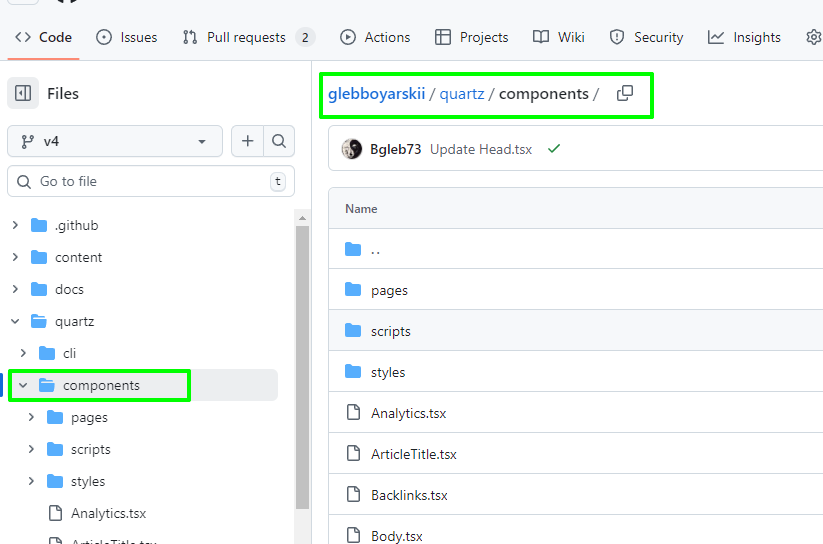Click the add file plus icon

click(247, 141)
